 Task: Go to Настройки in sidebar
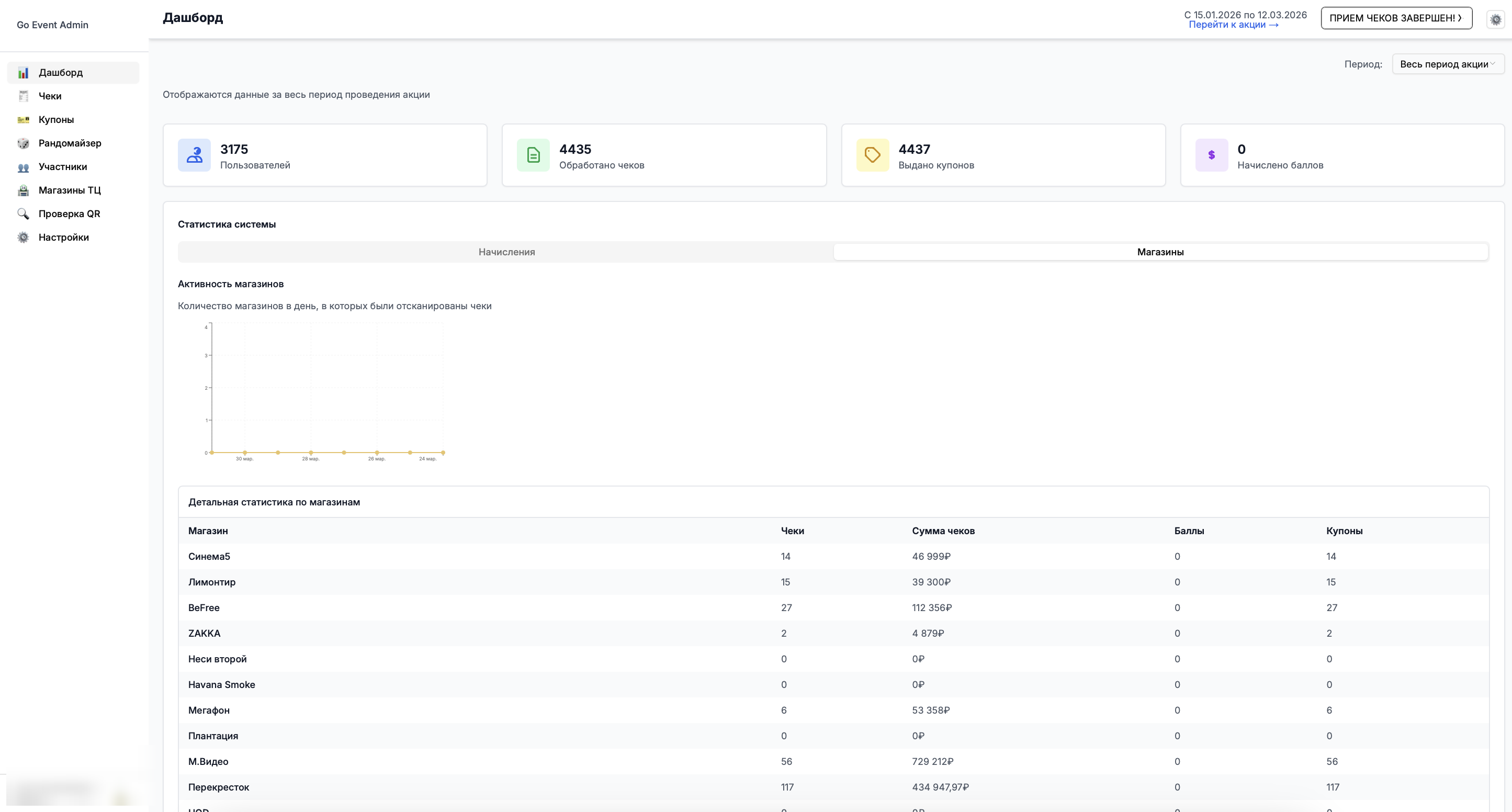coord(73,237)
